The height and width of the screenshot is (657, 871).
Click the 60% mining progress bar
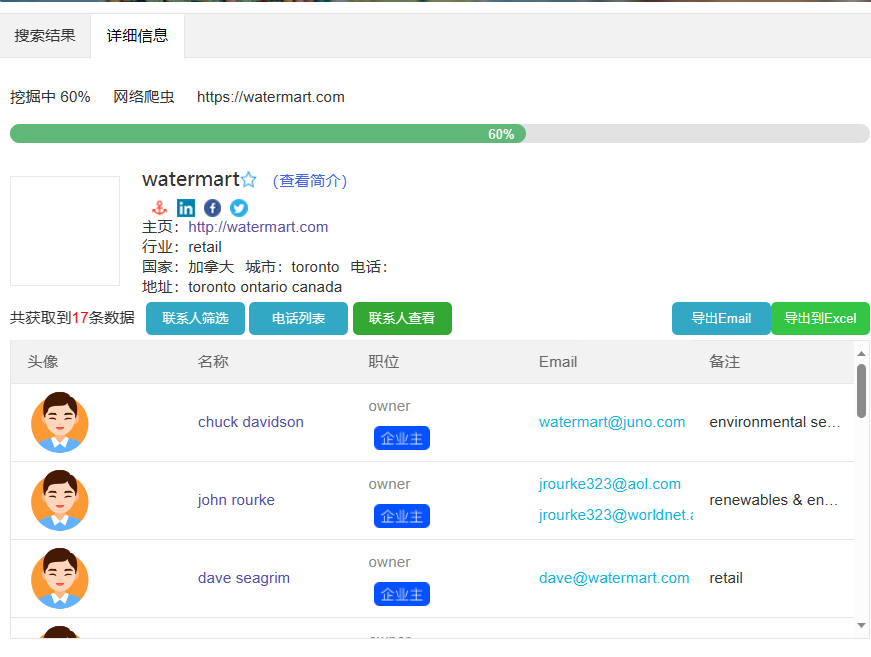pyautogui.click(x=439, y=134)
